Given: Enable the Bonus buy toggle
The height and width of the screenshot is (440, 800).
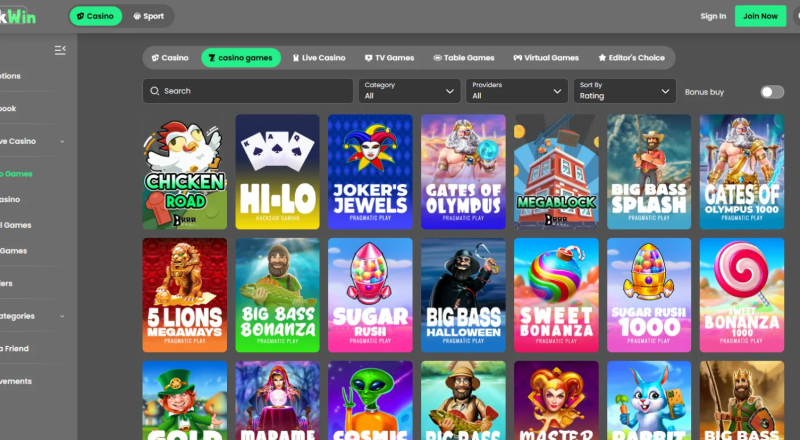Looking at the screenshot, I should (x=772, y=92).
